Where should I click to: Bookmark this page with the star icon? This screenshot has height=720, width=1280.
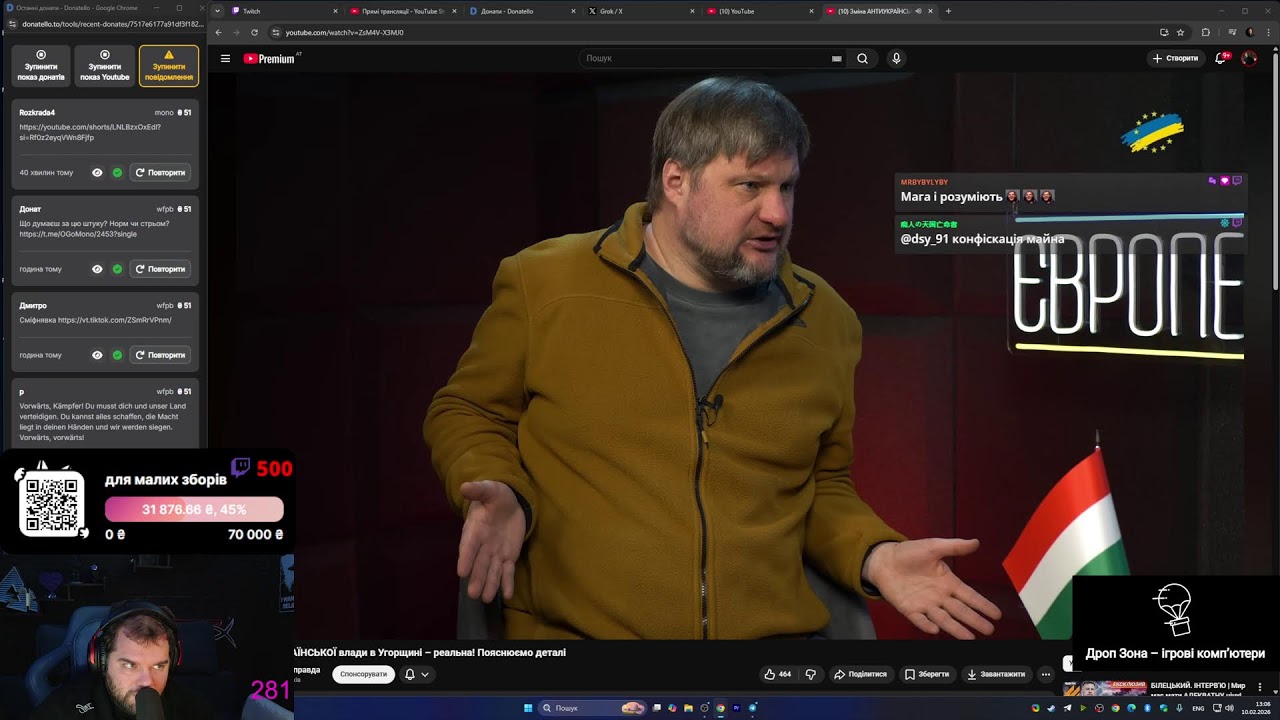tap(1180, 32)
